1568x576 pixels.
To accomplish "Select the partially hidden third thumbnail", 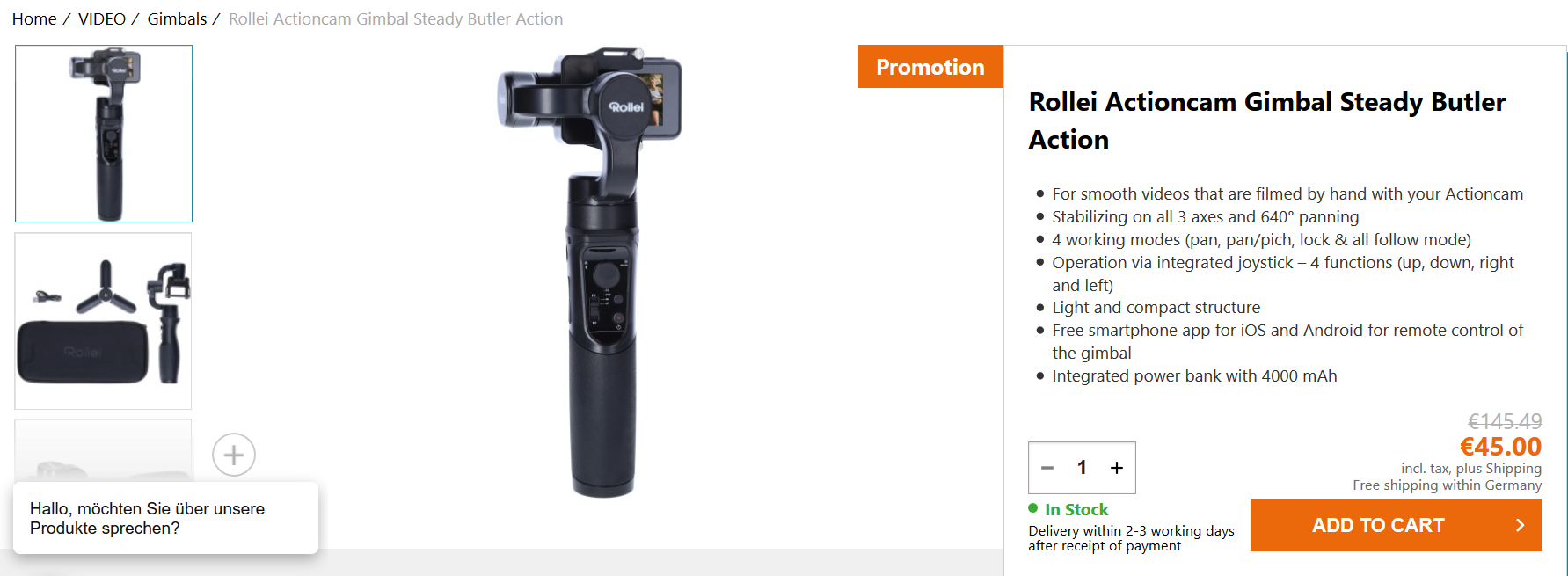I will (x=103, y=449).
